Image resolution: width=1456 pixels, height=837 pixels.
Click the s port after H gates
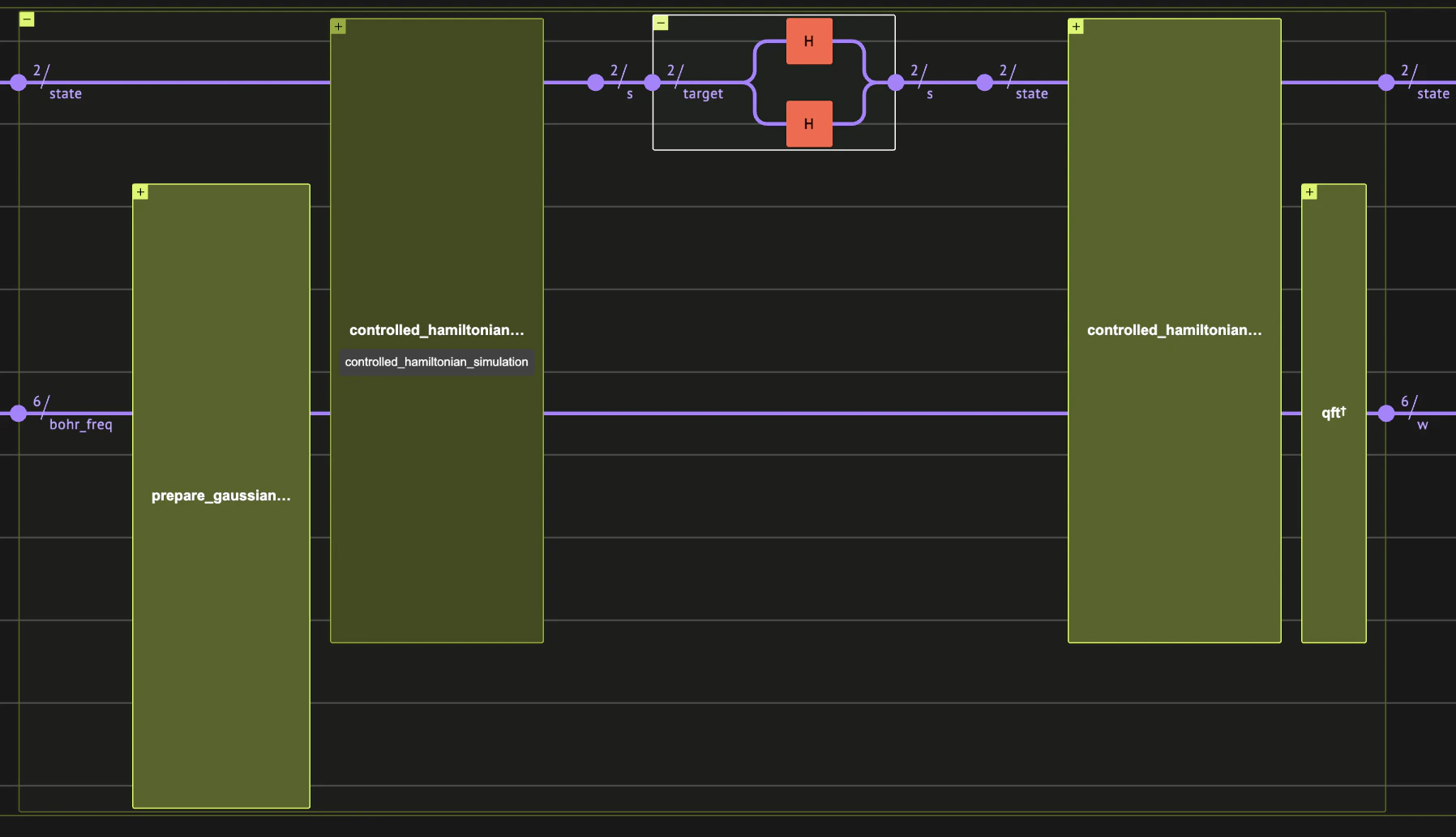click(x=896, y=83)
